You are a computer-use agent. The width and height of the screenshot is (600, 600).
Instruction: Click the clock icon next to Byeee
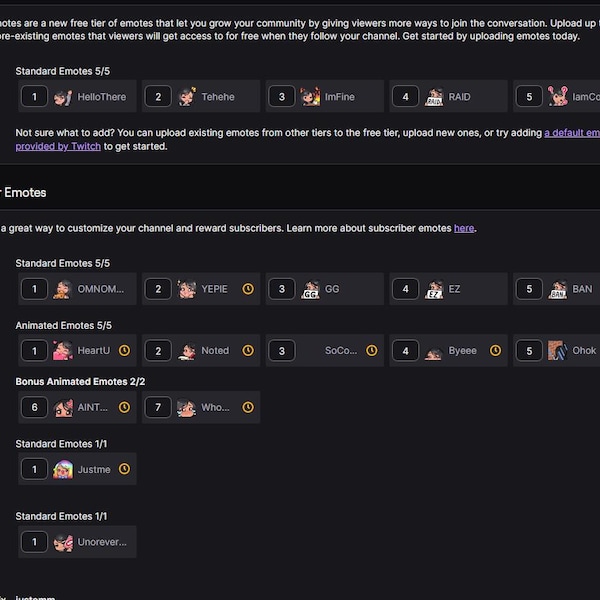(x=496, y=351)
